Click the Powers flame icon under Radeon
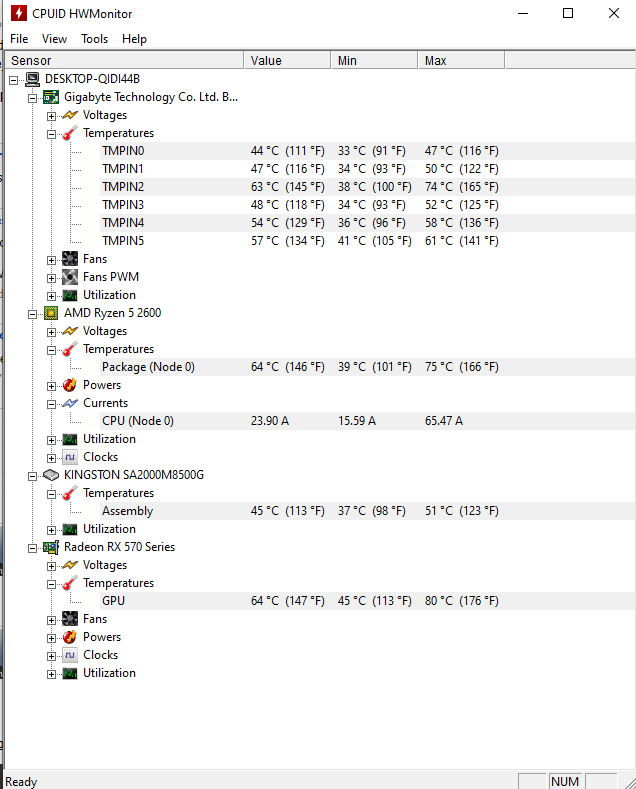This screenshot has height=789, width=636. pos(70,637)
